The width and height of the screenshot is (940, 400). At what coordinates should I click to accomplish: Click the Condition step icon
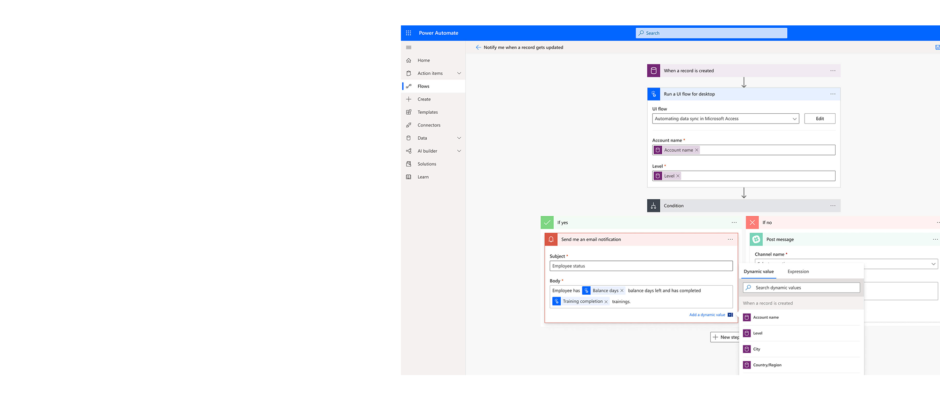pyautogui.click(x=653, y=206)
